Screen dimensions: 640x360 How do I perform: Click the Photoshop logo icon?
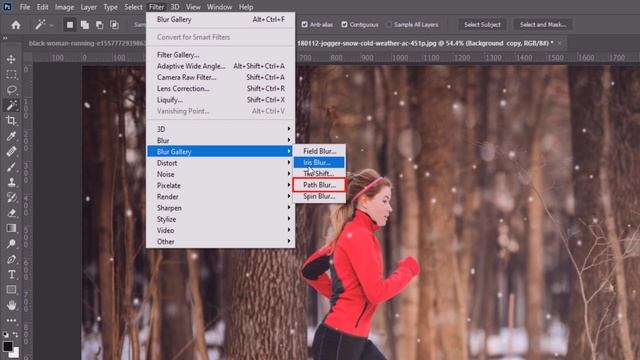point(7,7)
